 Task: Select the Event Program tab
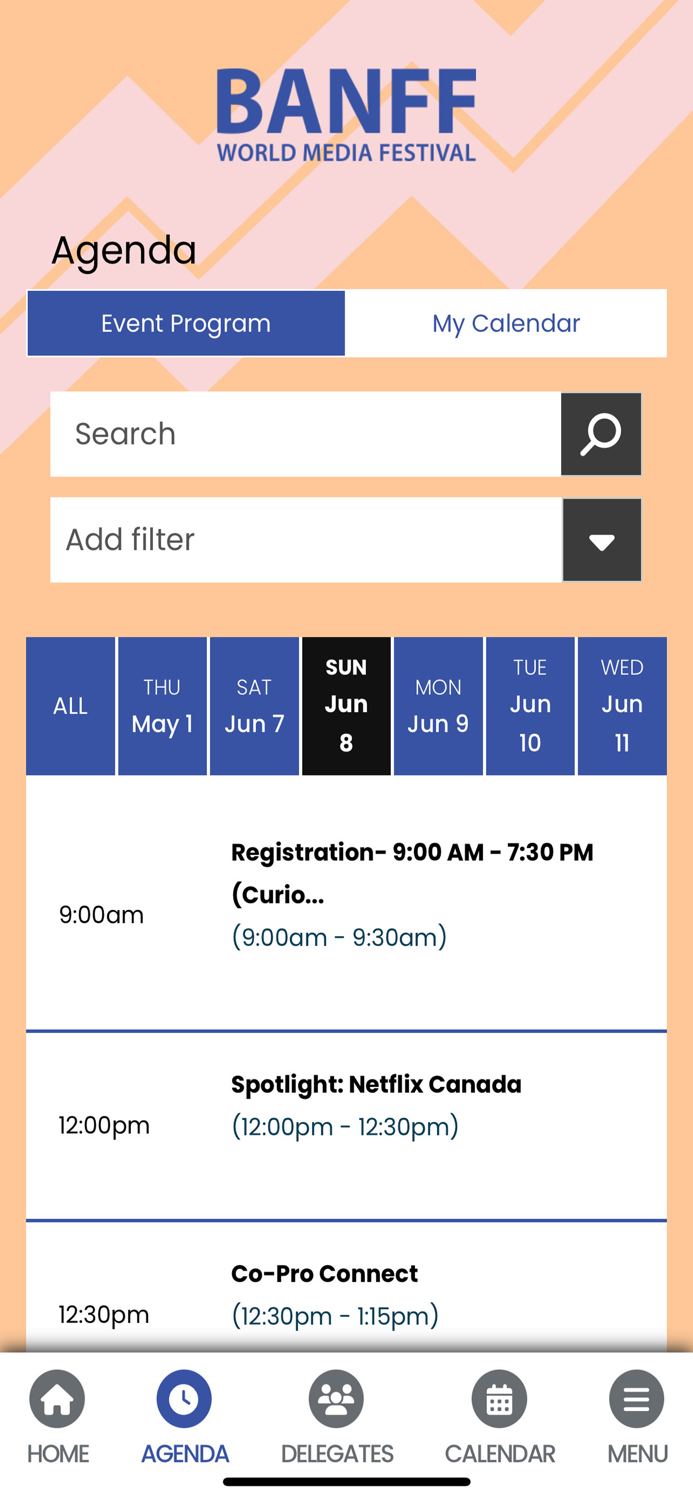click(x=186, y=323)
